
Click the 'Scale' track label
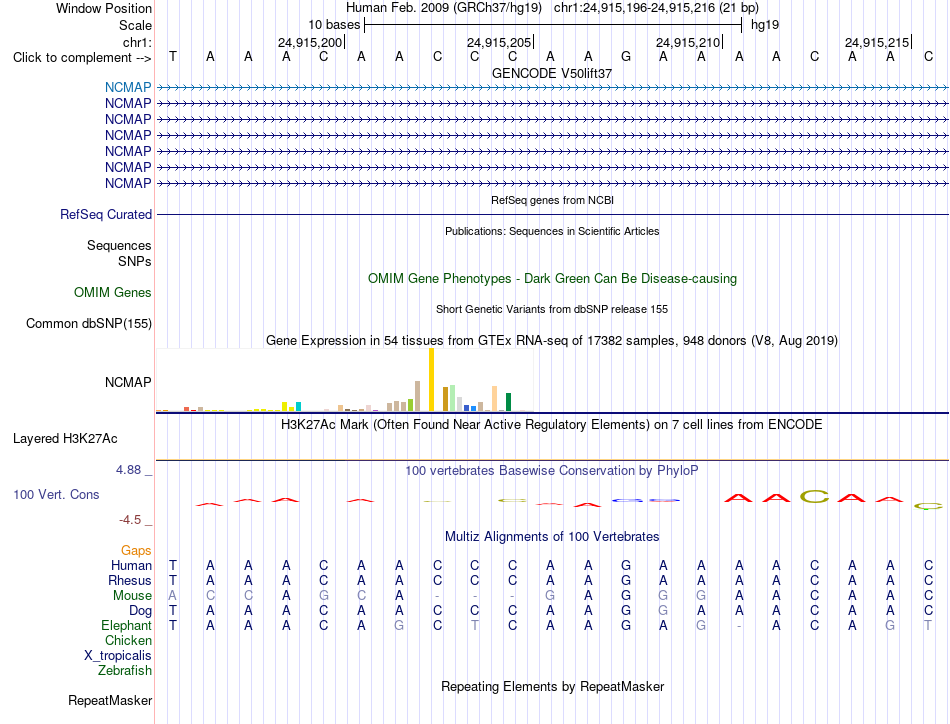(135, 25)
